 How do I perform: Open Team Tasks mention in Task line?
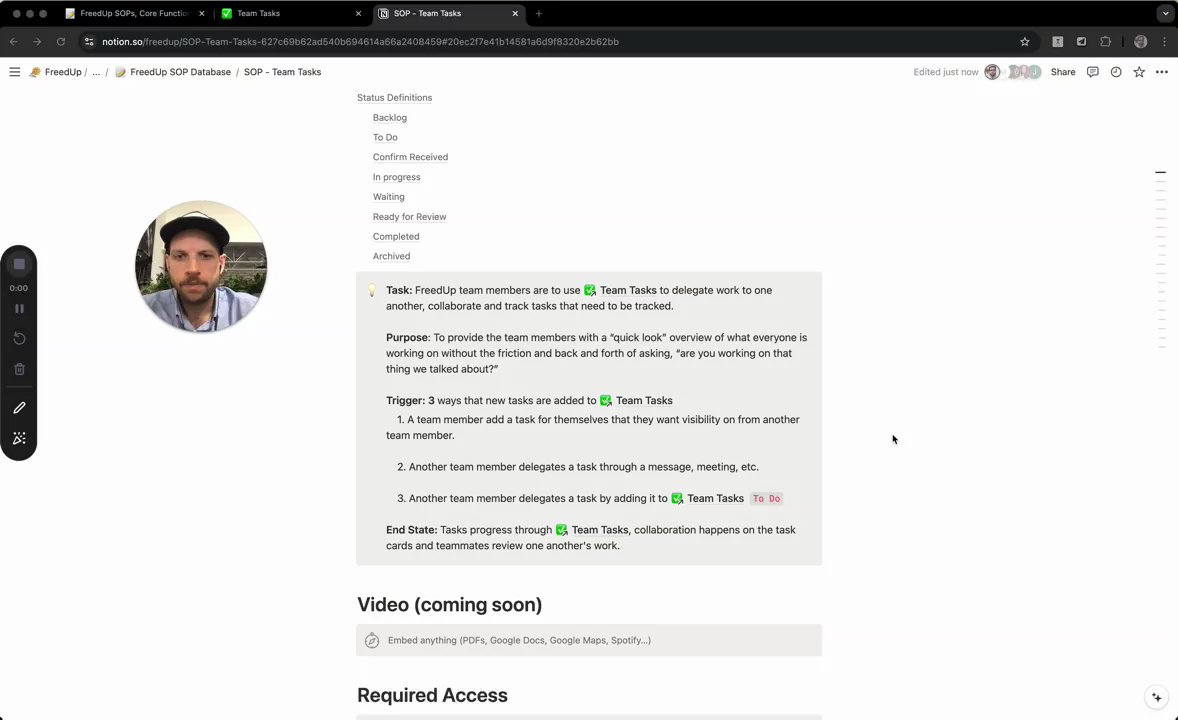coord(620,290)
